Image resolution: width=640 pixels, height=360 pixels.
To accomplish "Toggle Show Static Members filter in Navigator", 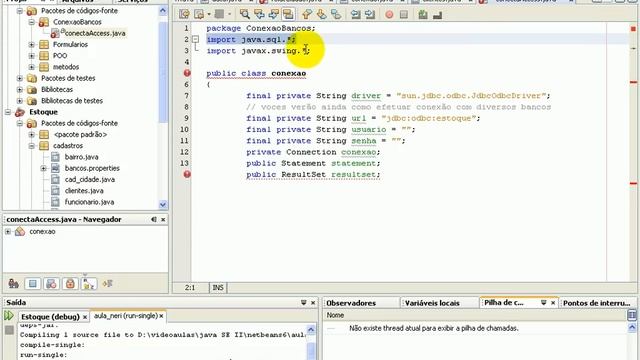I will [x=51, y=283].
